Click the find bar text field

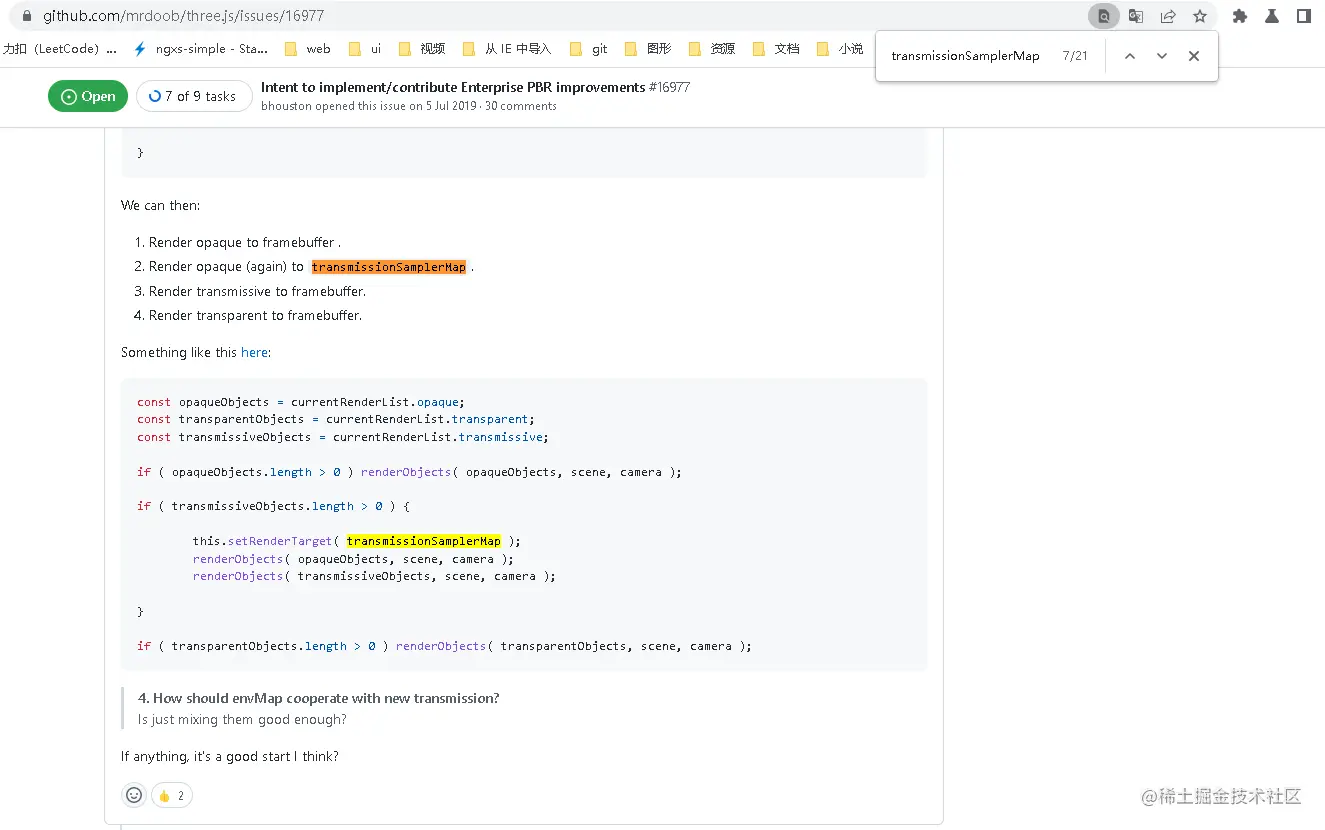[966, 56]
